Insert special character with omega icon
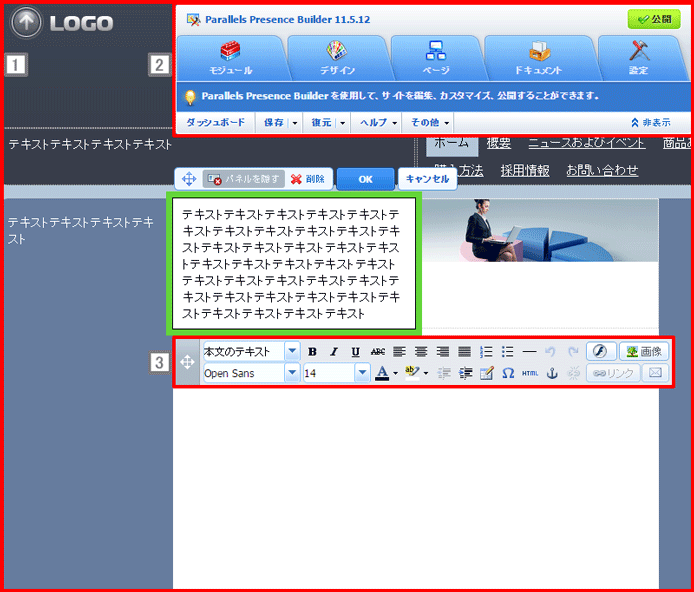The width and height of the screenshot is (694, 592). (x=508, y=373)
